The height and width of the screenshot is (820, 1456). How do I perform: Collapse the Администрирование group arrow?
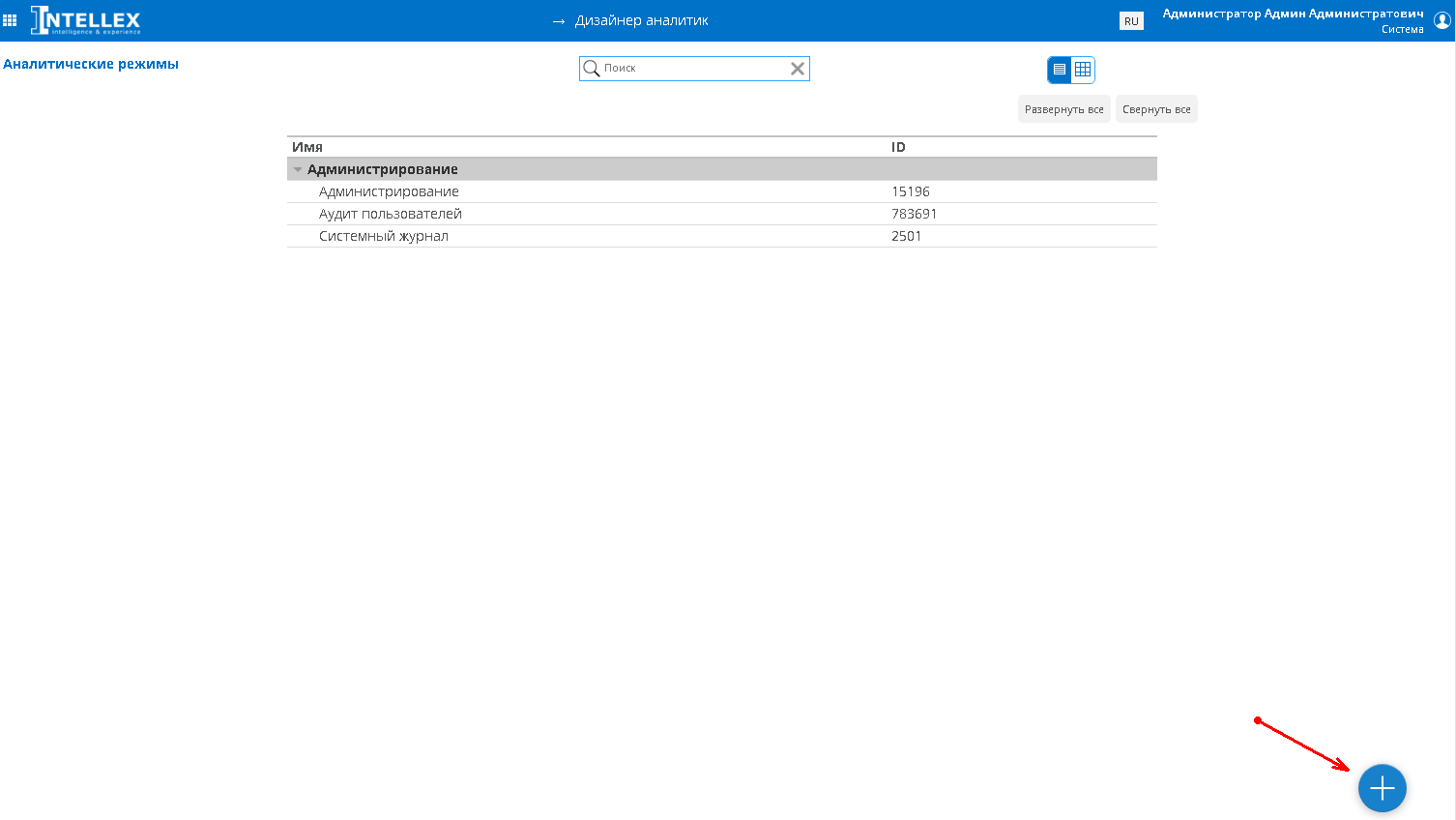point(298,170)
